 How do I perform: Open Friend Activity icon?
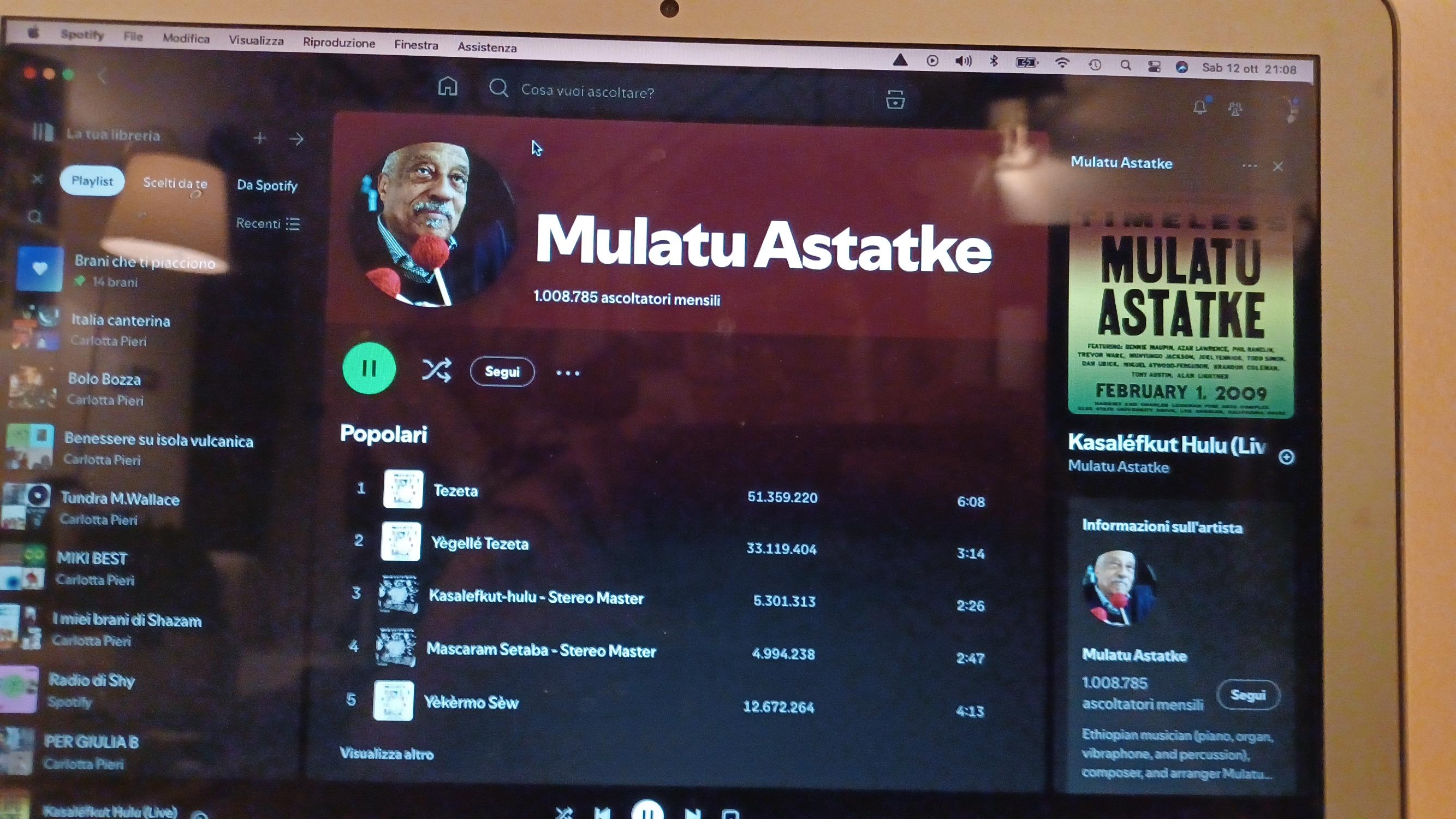click(x=1235, y=109)
